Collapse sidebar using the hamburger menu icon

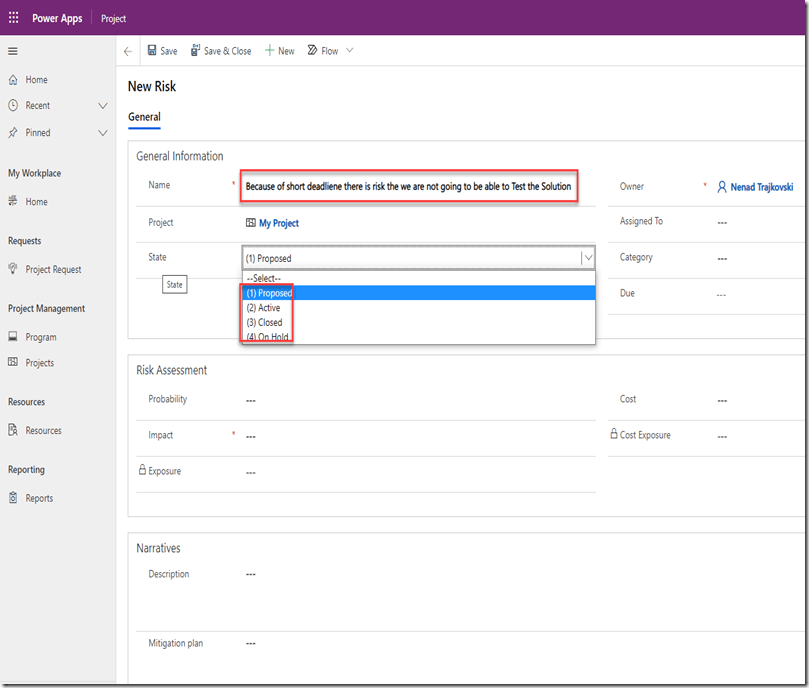point(13,51)
